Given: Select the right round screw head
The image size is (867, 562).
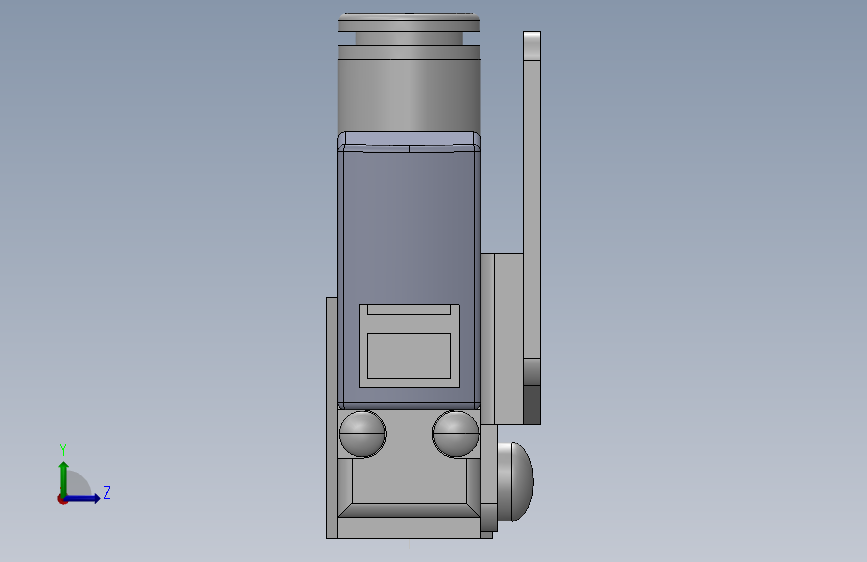Looking at the screenshot, I should [456, 434].
